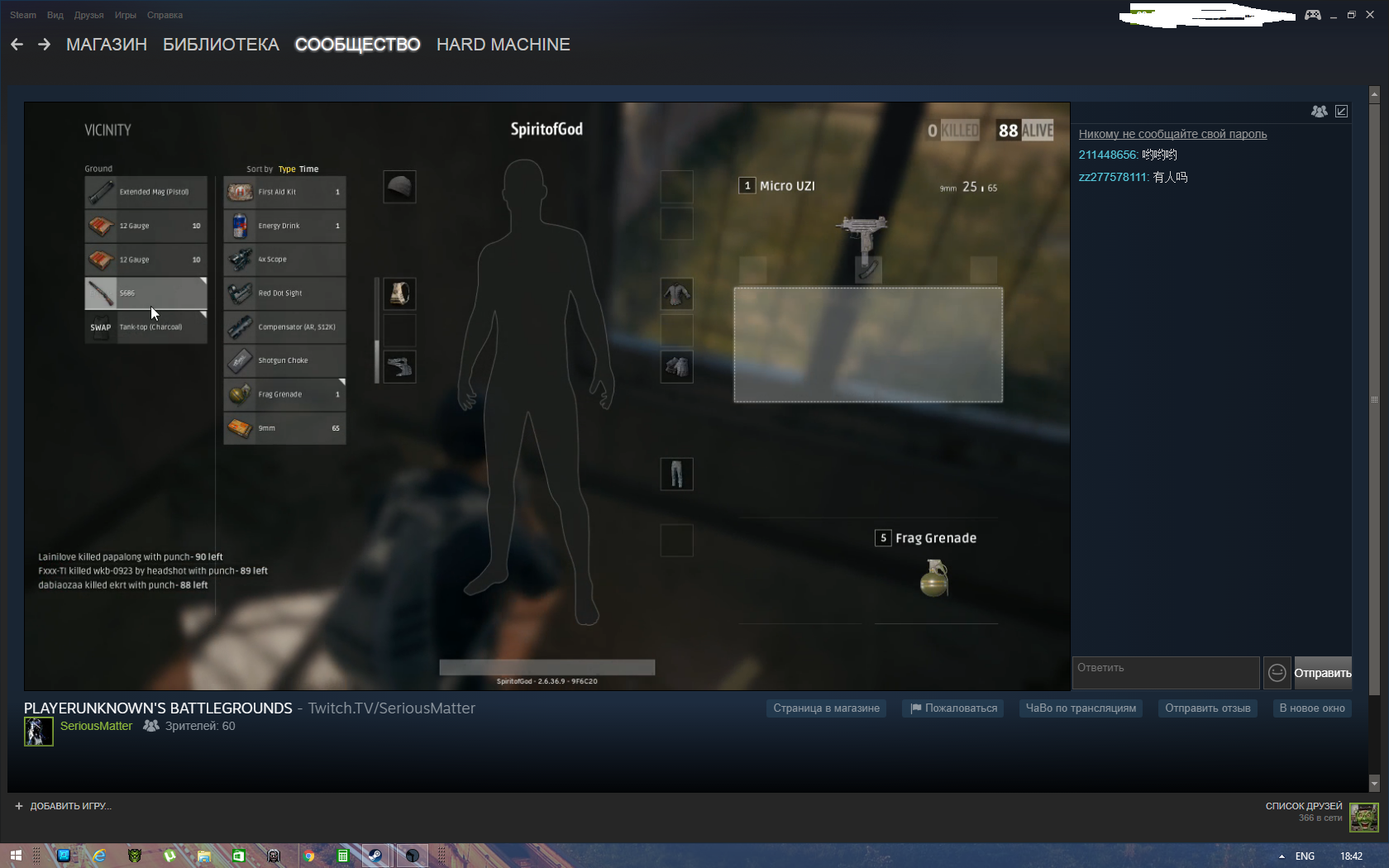The height and width of the screenshot is (868, 1389).
Task: Click the 366 в сети friends count
Action: click(x=1320, y=818)
